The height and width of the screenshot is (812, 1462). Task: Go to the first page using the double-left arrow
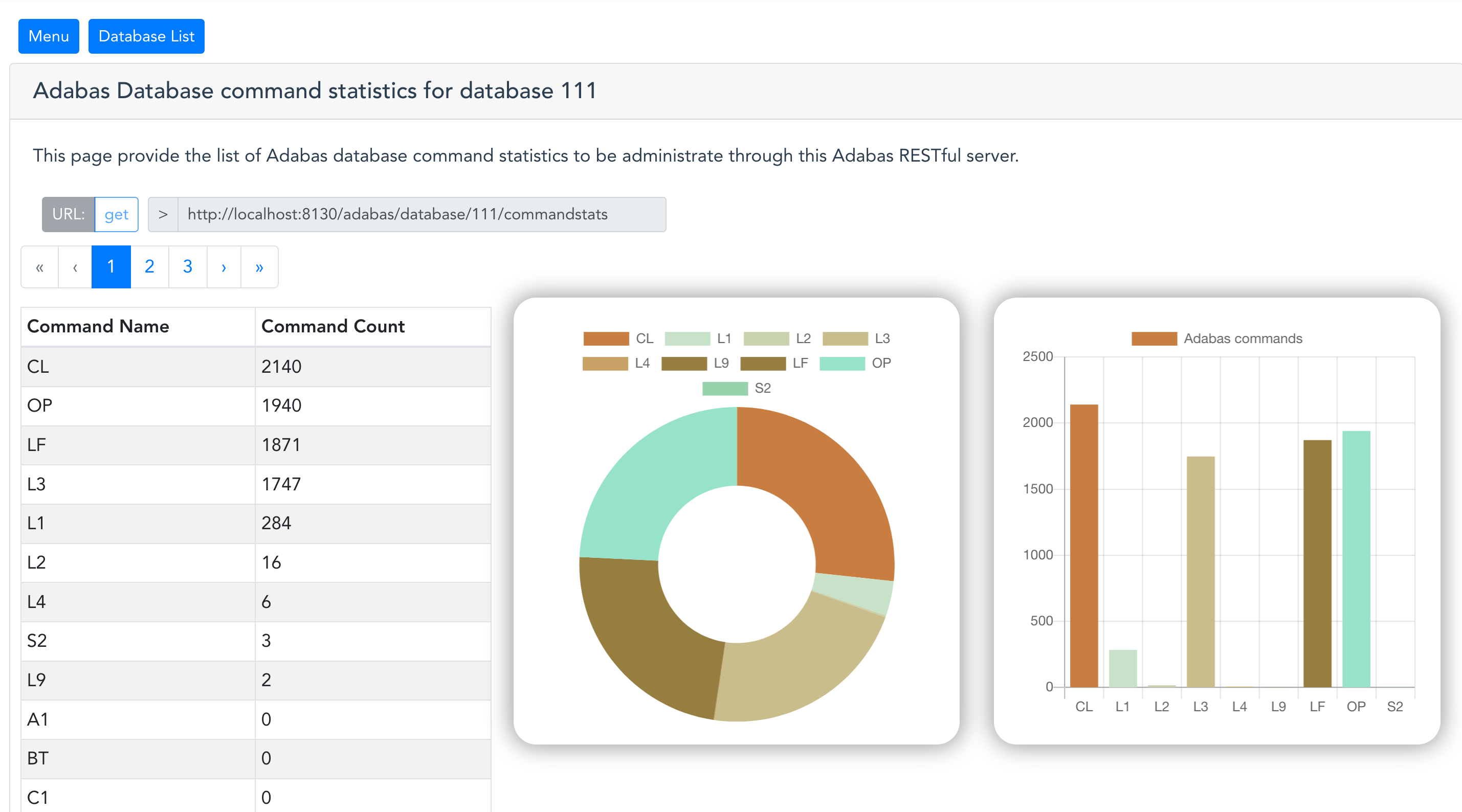pyautogui.click(x=40, y=267)
